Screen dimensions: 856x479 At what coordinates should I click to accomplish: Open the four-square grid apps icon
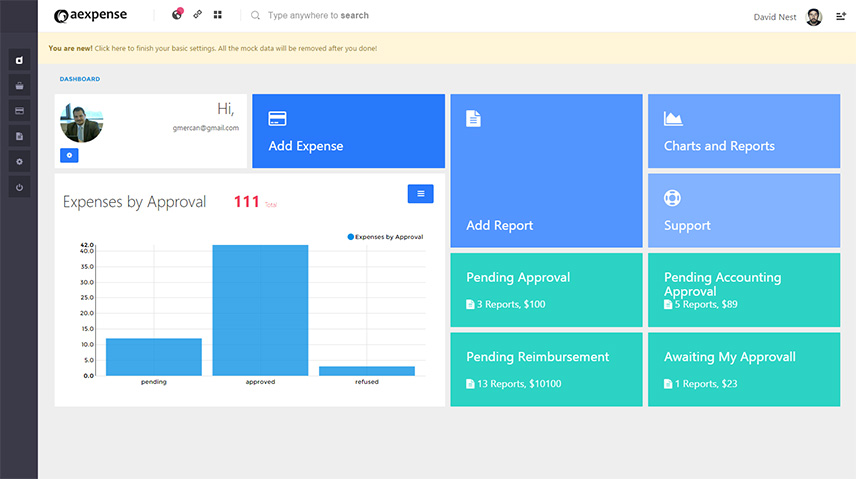pyautogui.click(x=218, y=16)
